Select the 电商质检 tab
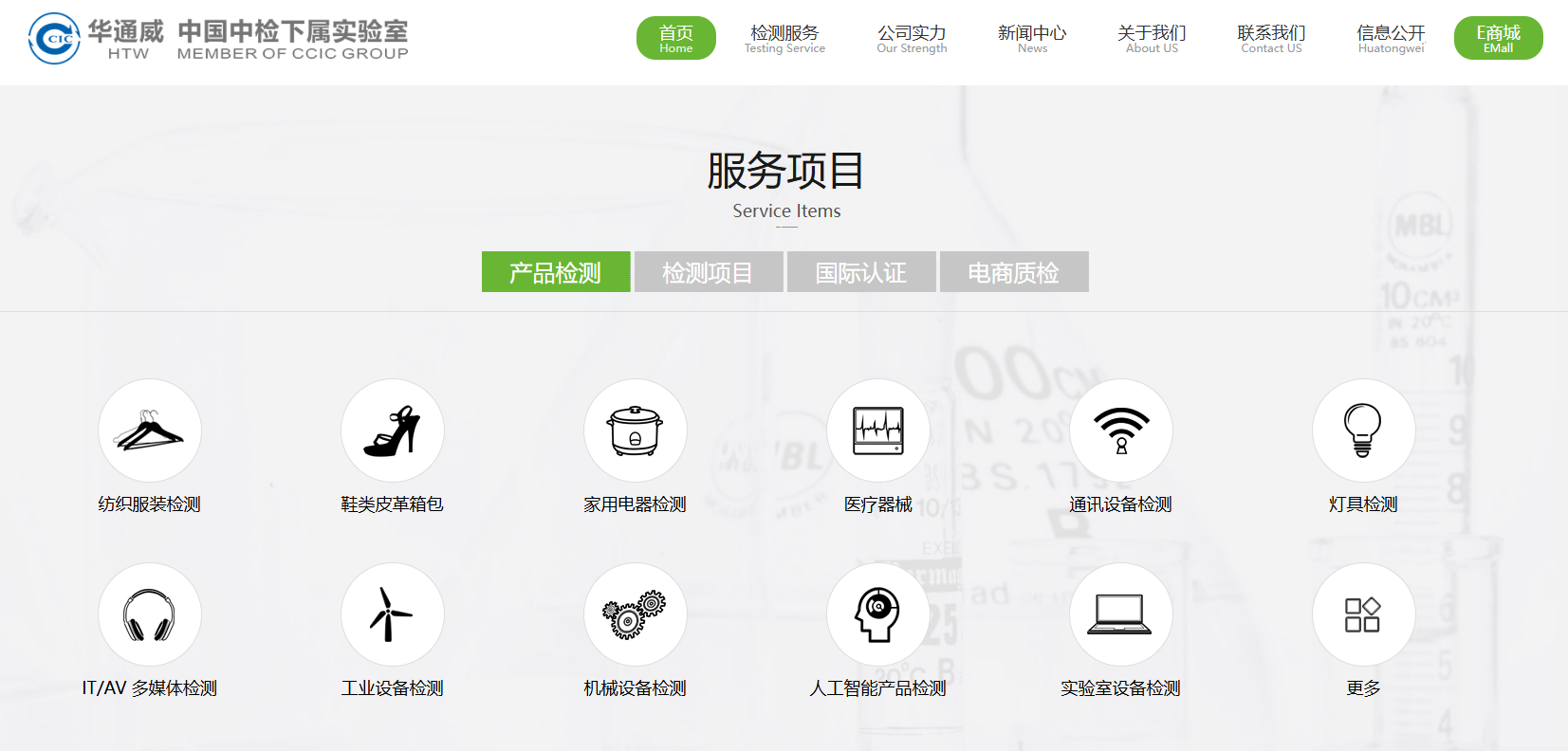The width and height of the screenshot is (1568, 751). point(1014,272)
